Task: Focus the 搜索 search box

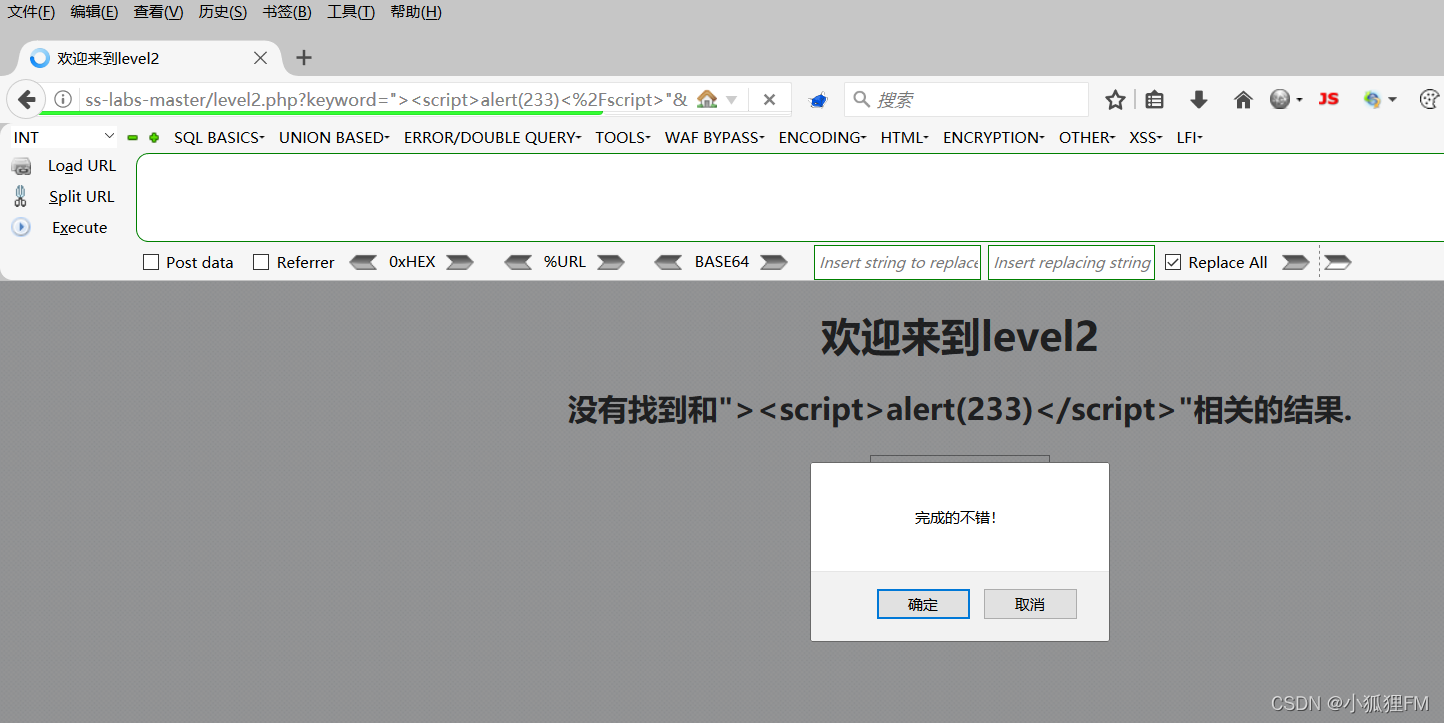Action: point(966,100)
